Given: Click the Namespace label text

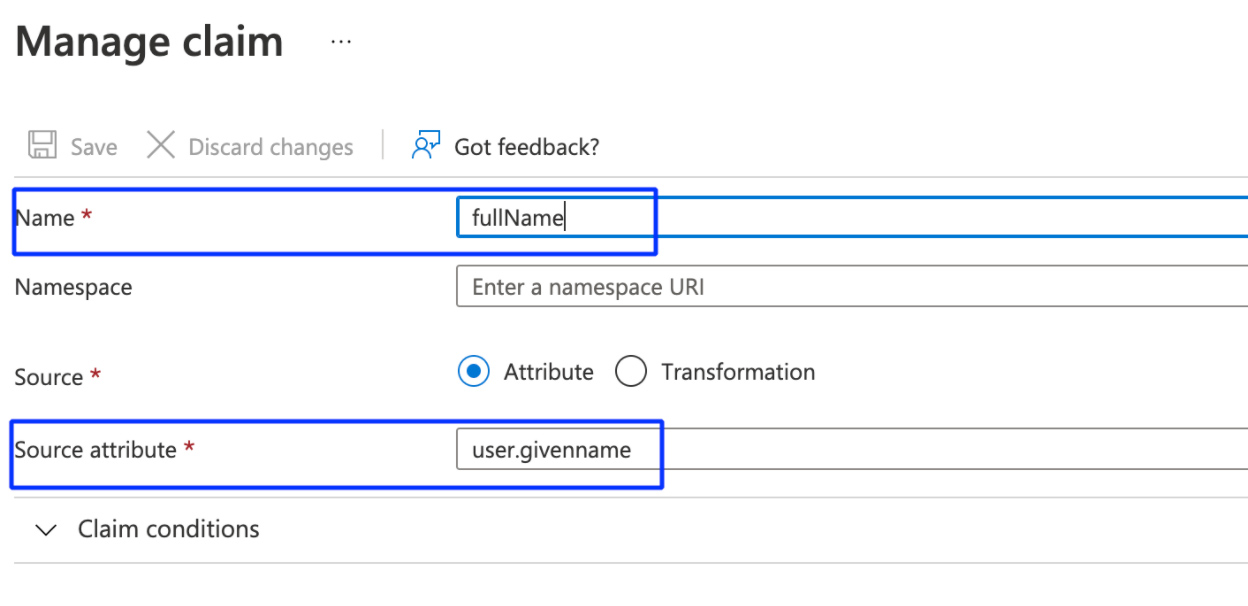Looking at the screenshot, I should coord(73,287).
